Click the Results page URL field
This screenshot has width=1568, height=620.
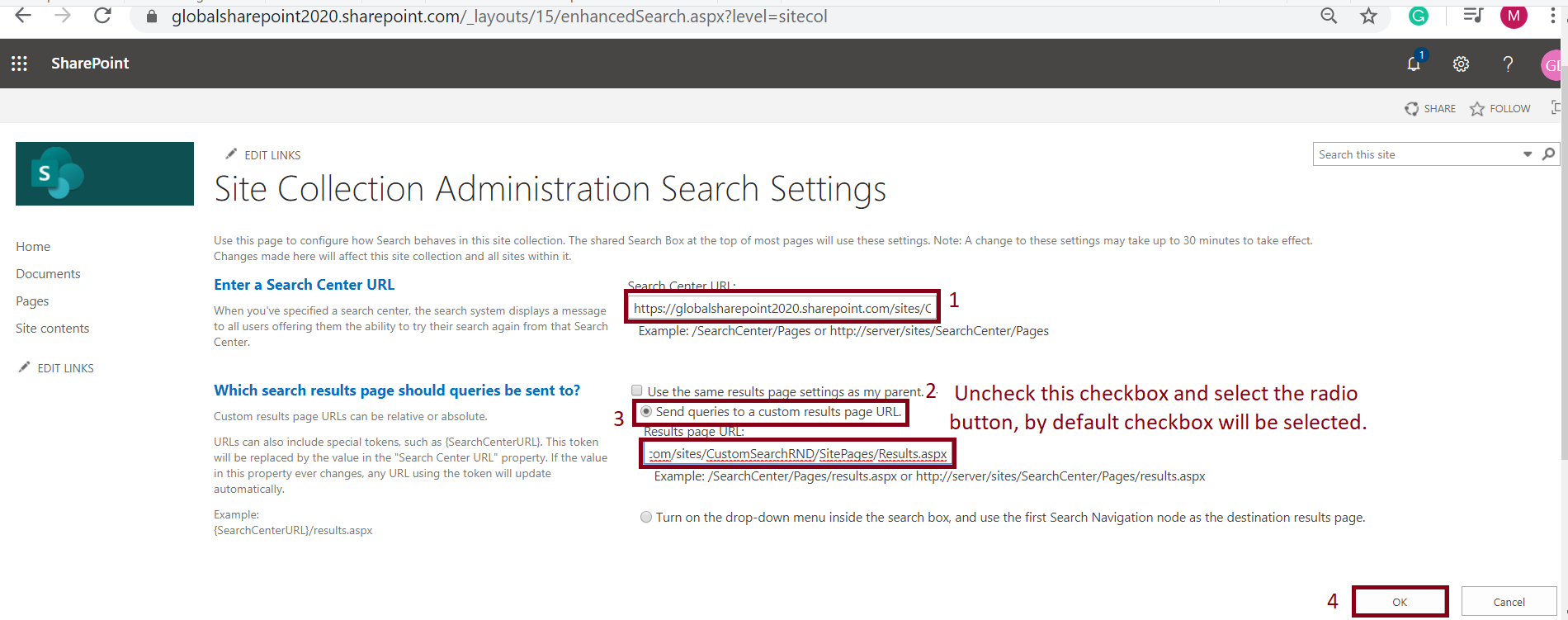(797, 454)
